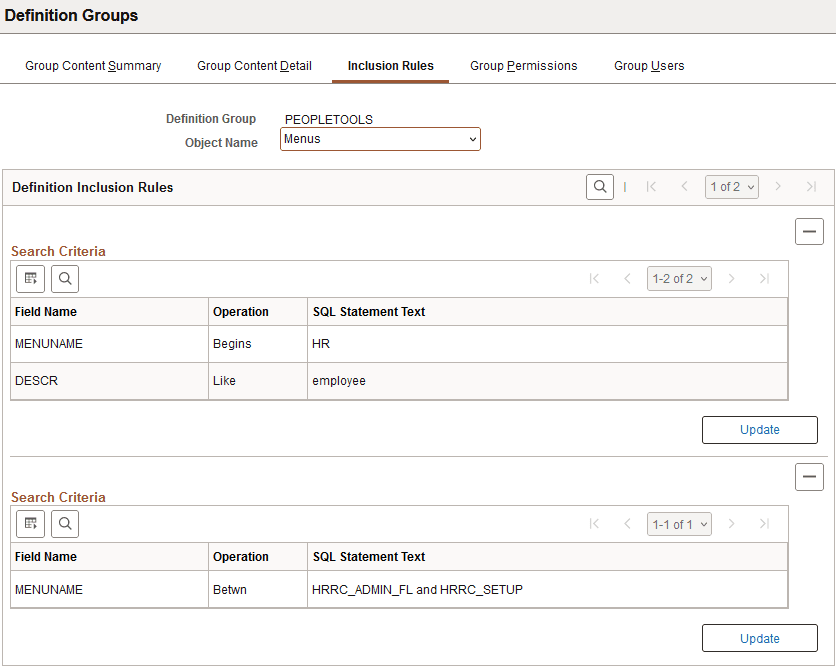Viewport: 836px width, 671px height.
Task: Collapse the second Search Criteria section
Action: point(809,477)
